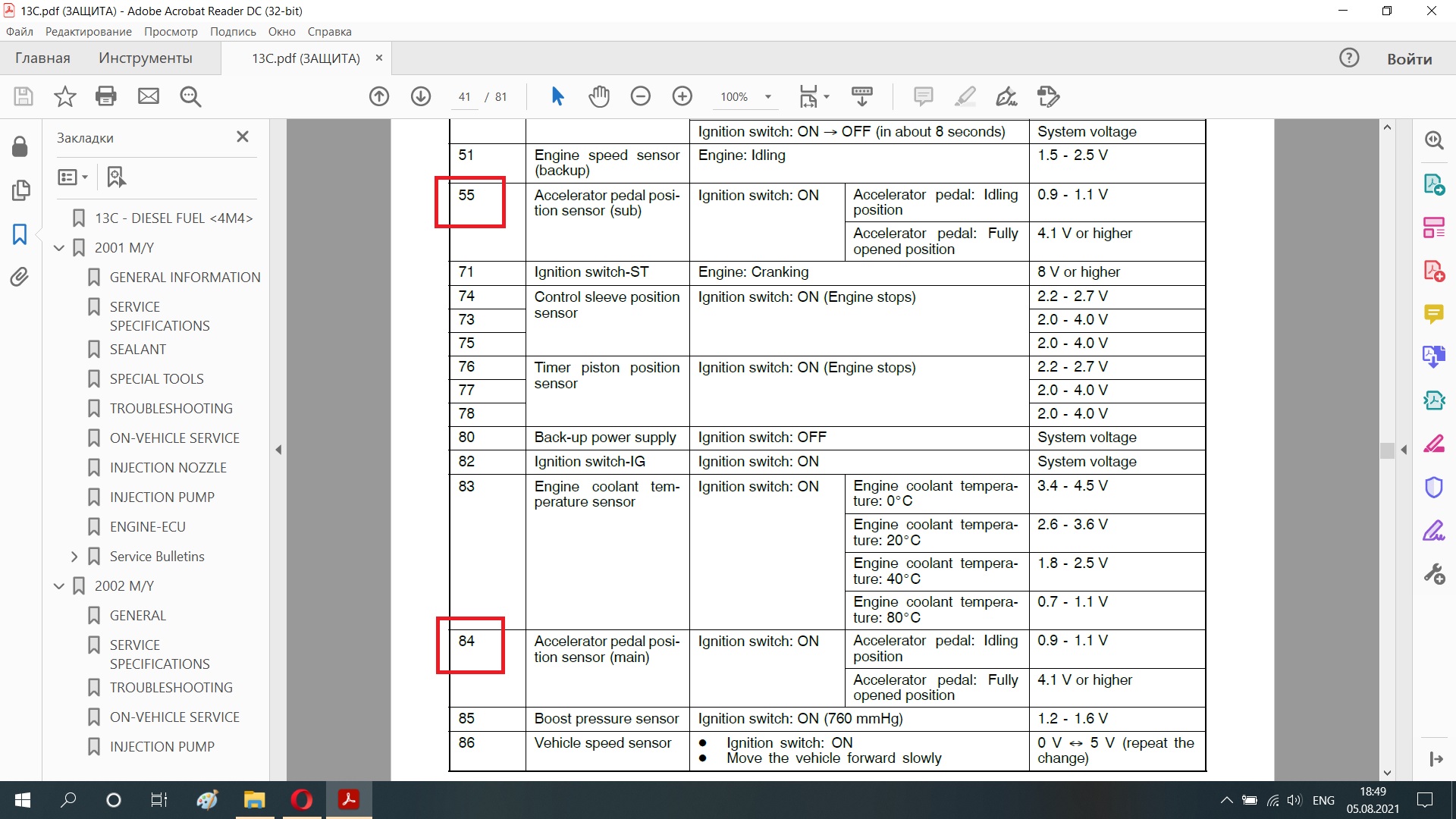Image resolution: width=1456 pixels, height=819 pixels.
Task: Open the Просмотр menu
Action: coord(171,32)
